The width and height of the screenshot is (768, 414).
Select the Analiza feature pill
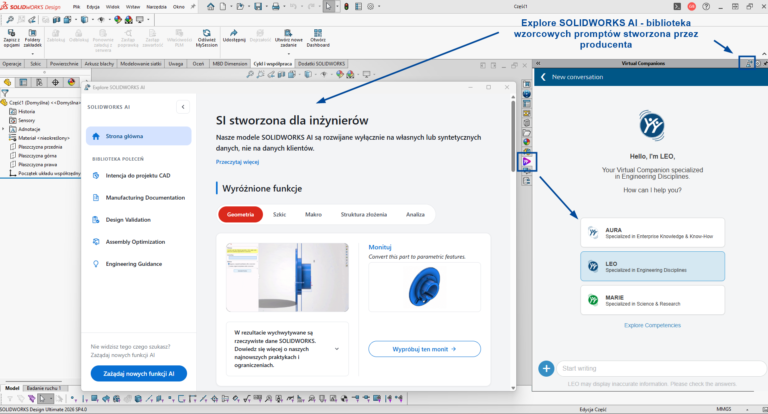[x=415, y=215]
